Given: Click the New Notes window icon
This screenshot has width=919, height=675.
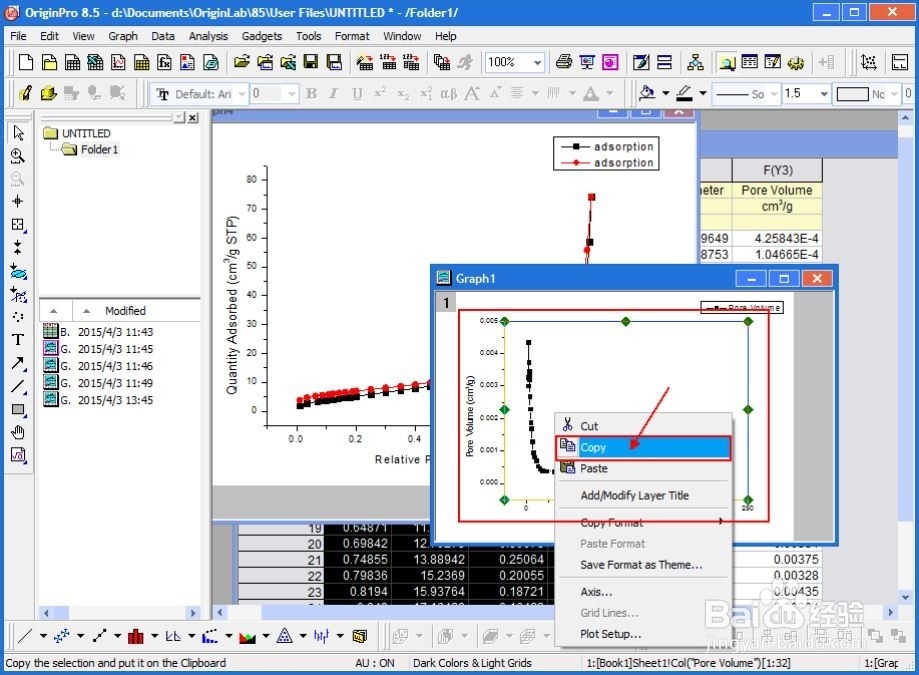Looking at the screenshot, I should click(210, 62).
